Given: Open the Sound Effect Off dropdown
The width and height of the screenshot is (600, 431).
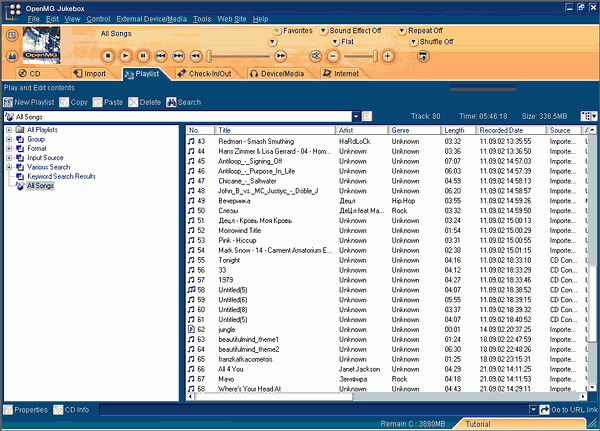Looking at the screenshot, I should click(x=324, y=31).
